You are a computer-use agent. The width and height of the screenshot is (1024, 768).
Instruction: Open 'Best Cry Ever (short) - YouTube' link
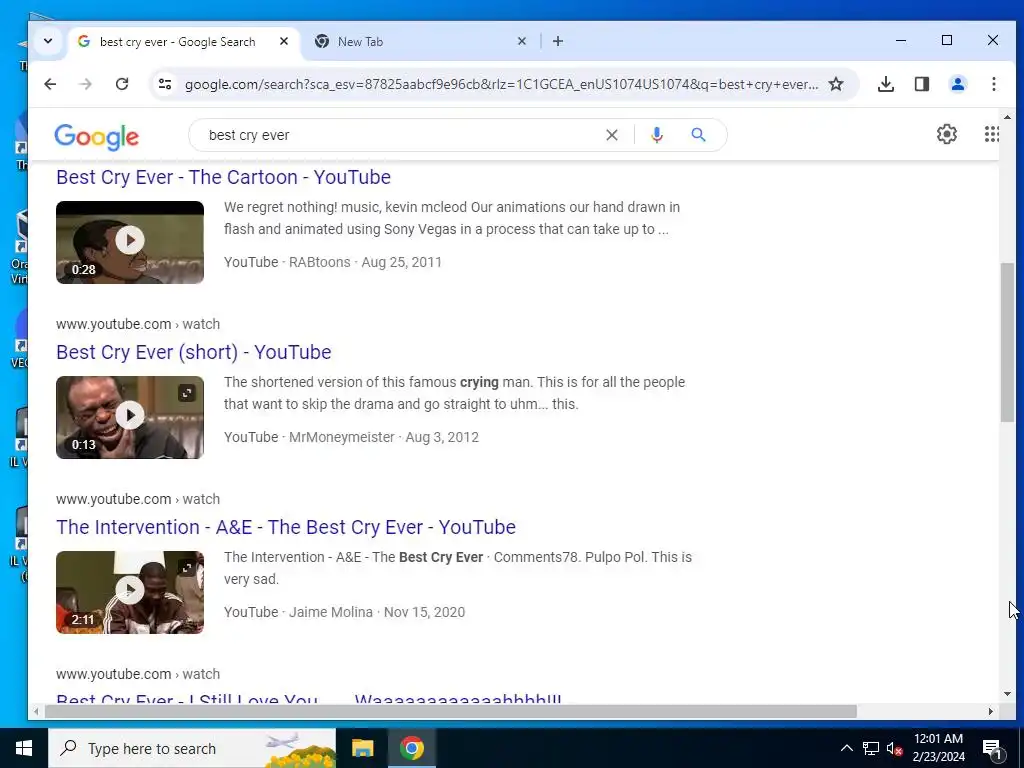pyautogui.click(x=193, y=352)
